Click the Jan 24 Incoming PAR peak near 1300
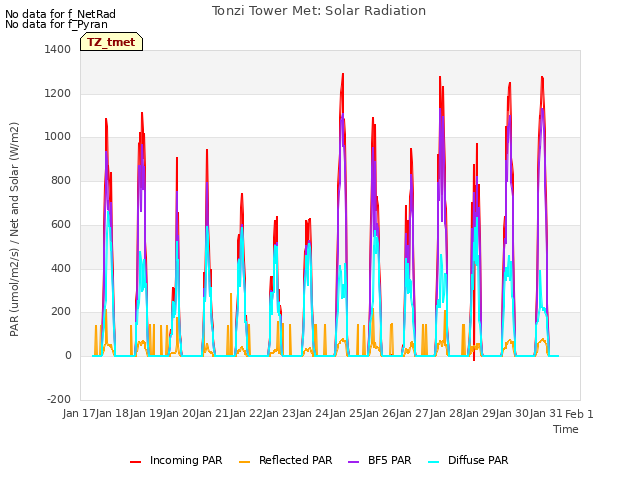640x480 pixels. (x=343, y=75)
